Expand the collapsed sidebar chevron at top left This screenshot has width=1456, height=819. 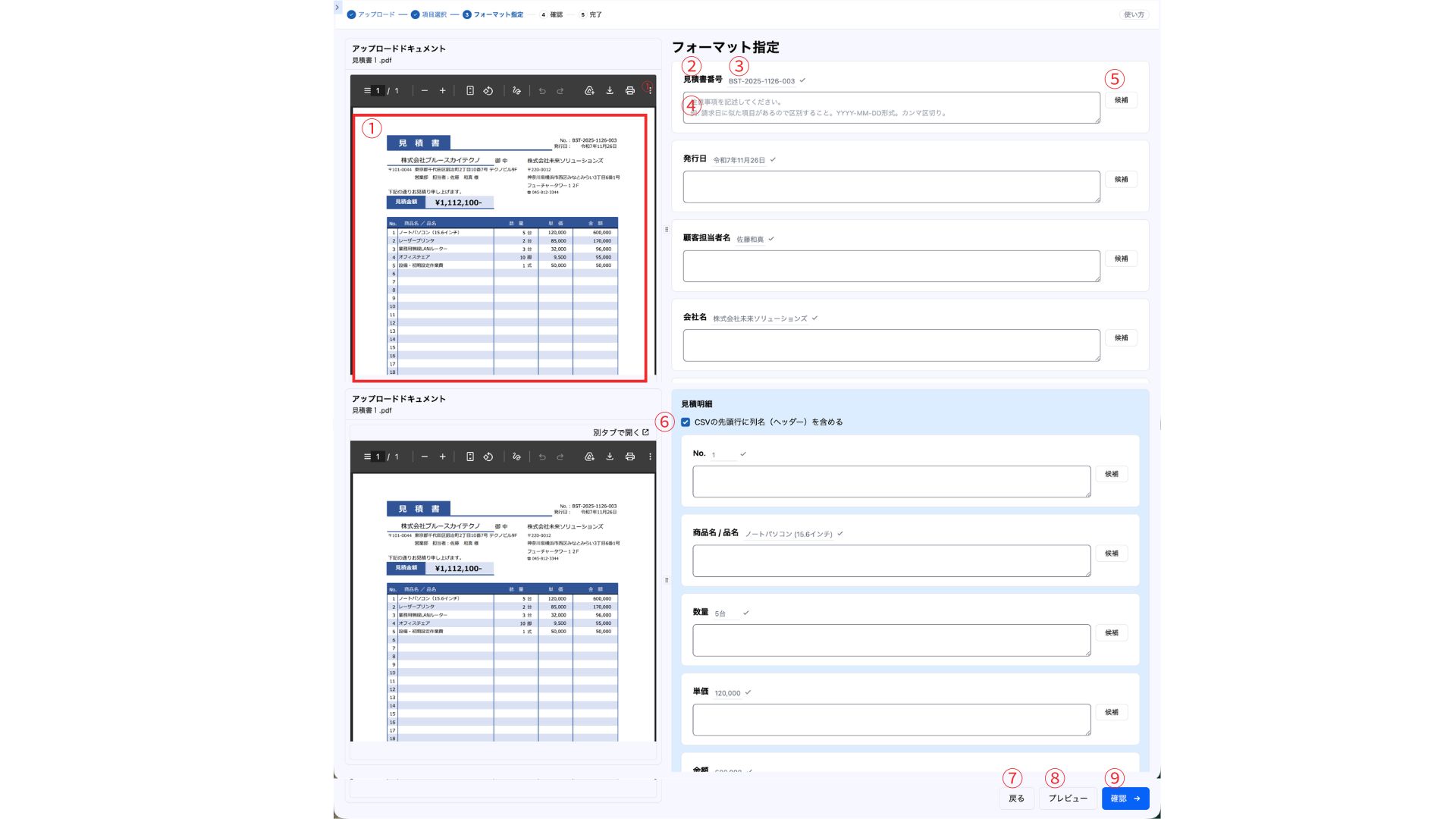[337, 8]
